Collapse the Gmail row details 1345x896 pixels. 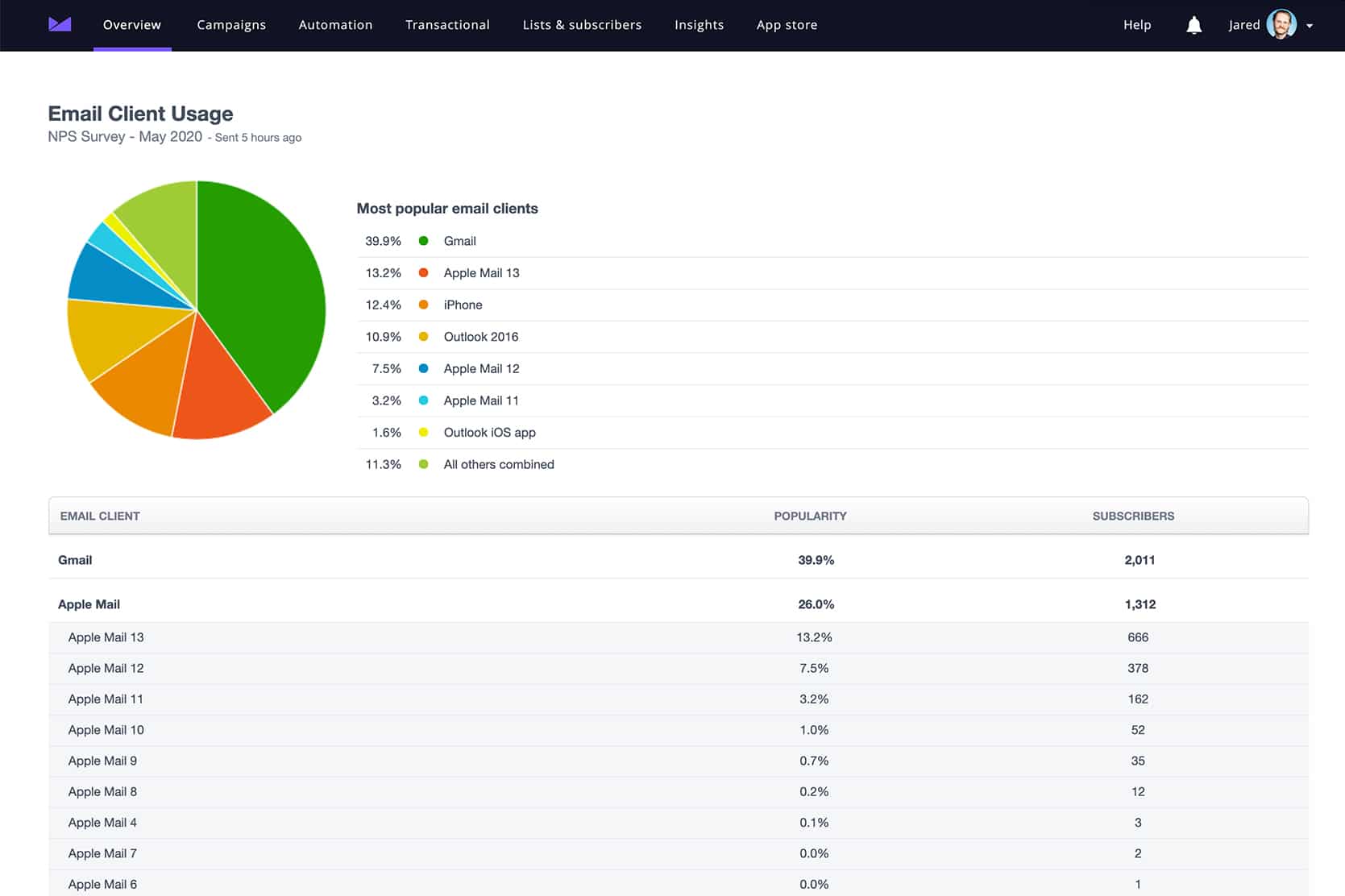pos(75,559)
